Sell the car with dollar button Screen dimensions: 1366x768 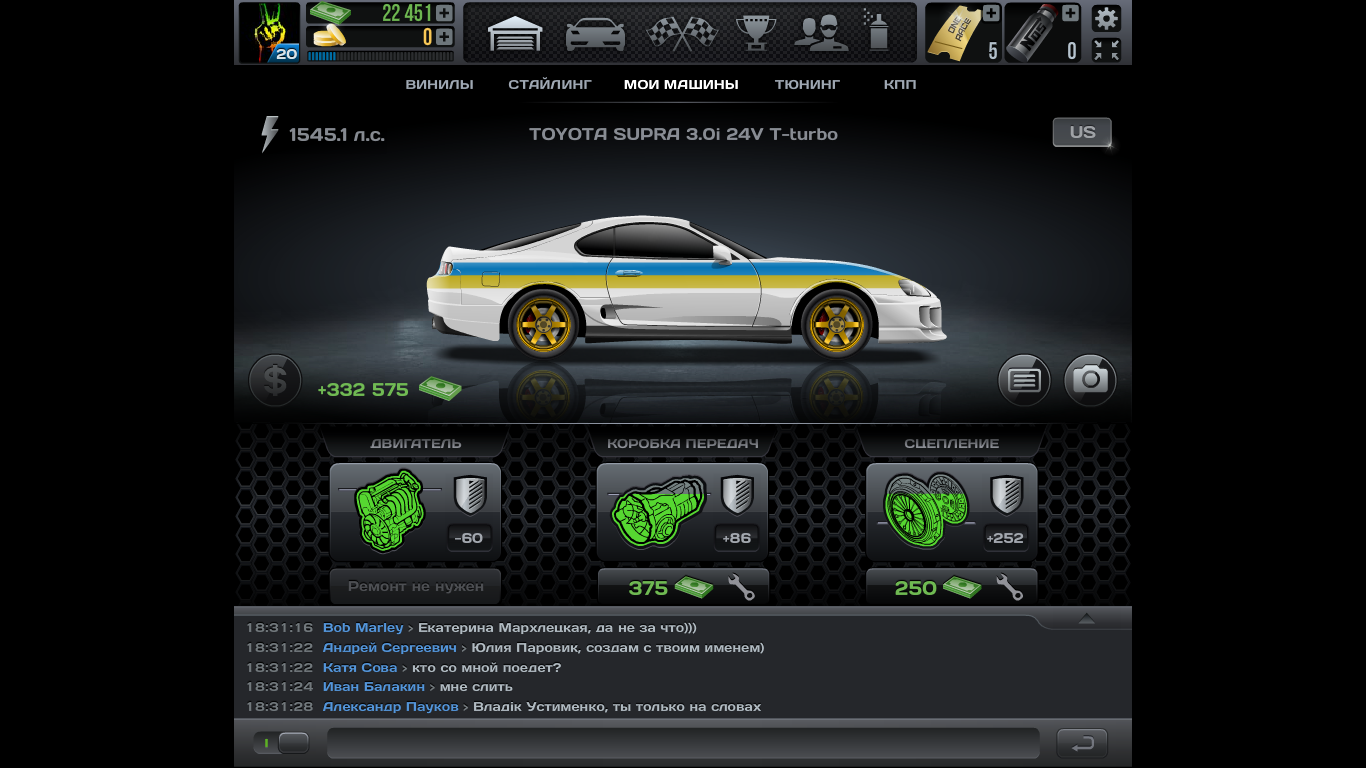click(275, 380)
